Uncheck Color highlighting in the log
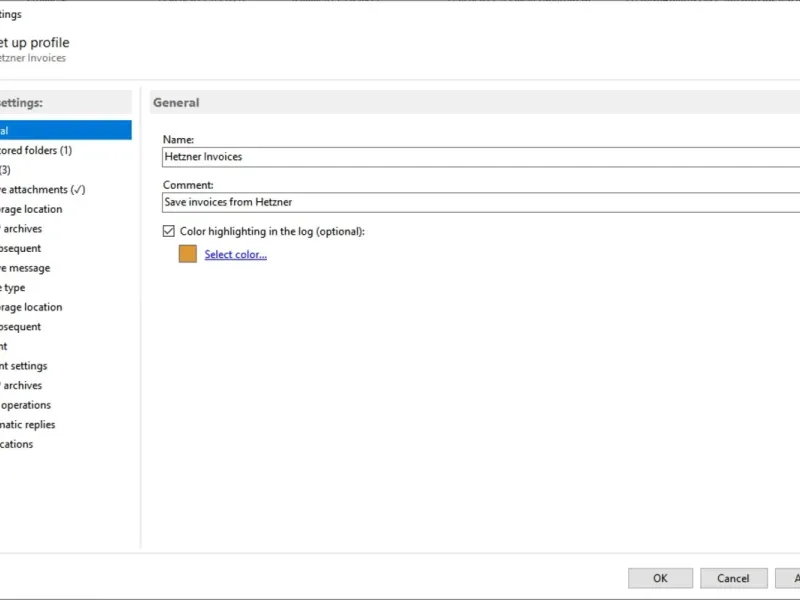The height and width of the screenshot is (600, 800). [x=168, y=232]
